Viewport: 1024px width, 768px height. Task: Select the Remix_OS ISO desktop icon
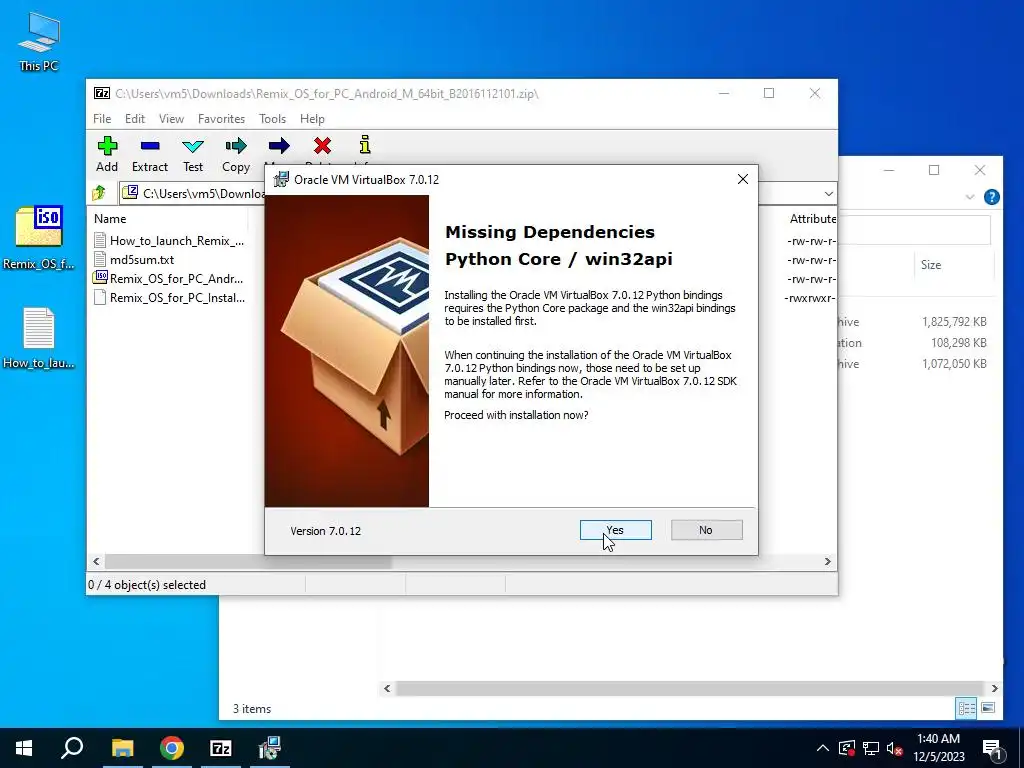click(x=39, y=238)
